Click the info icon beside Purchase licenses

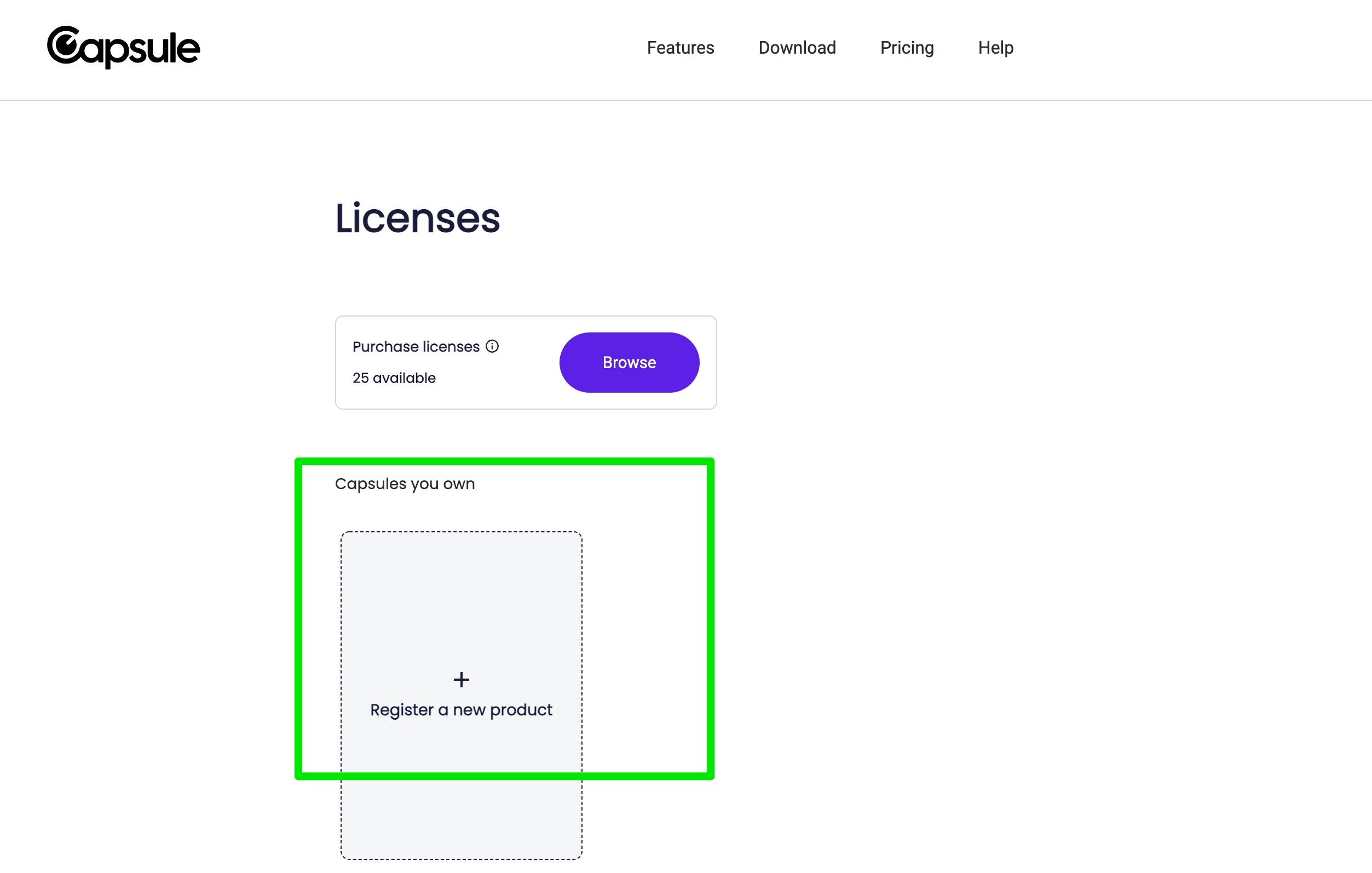pyautogui.click(x=492, y=347)
